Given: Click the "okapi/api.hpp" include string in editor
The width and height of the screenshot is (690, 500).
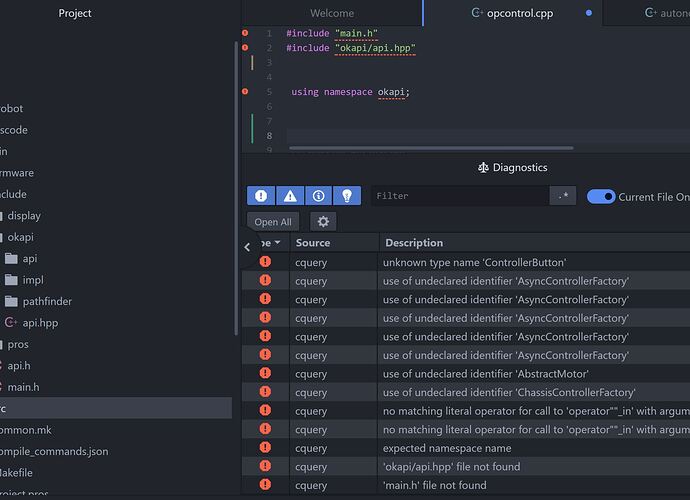Looking at the screenshot, I should pyautogui.click(x=375, y=48).
